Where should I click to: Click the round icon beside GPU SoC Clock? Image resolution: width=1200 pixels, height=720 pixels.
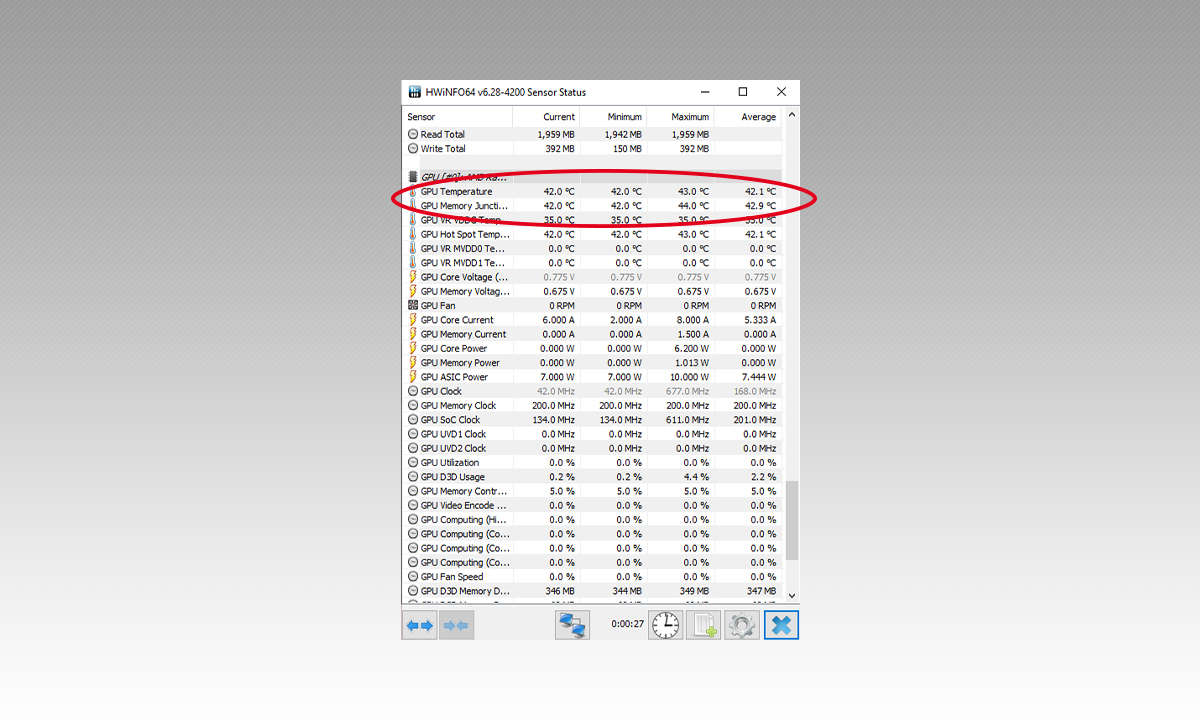tap(413, 420)
